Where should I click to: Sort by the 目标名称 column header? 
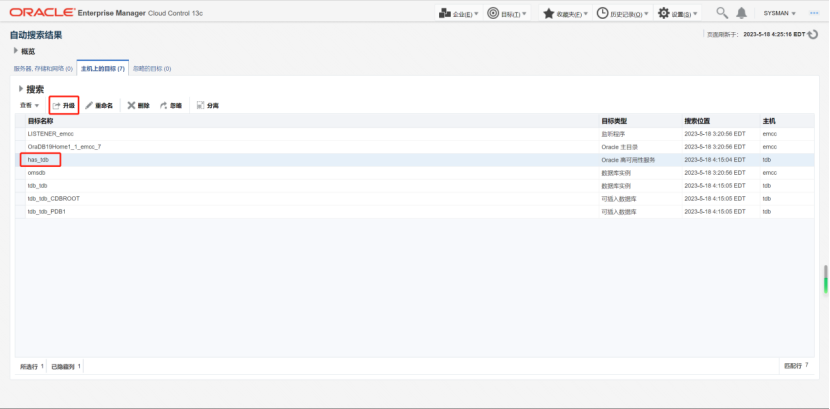[312, 121]
